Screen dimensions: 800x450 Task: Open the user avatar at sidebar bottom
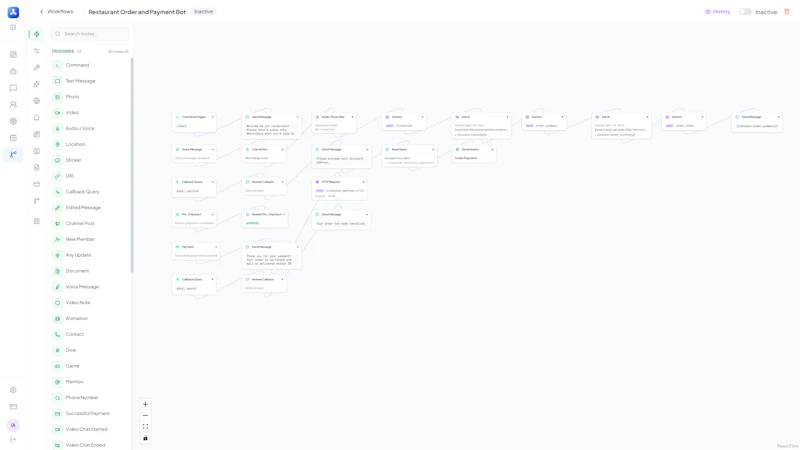pyautogui.click(x=13, y=425)
